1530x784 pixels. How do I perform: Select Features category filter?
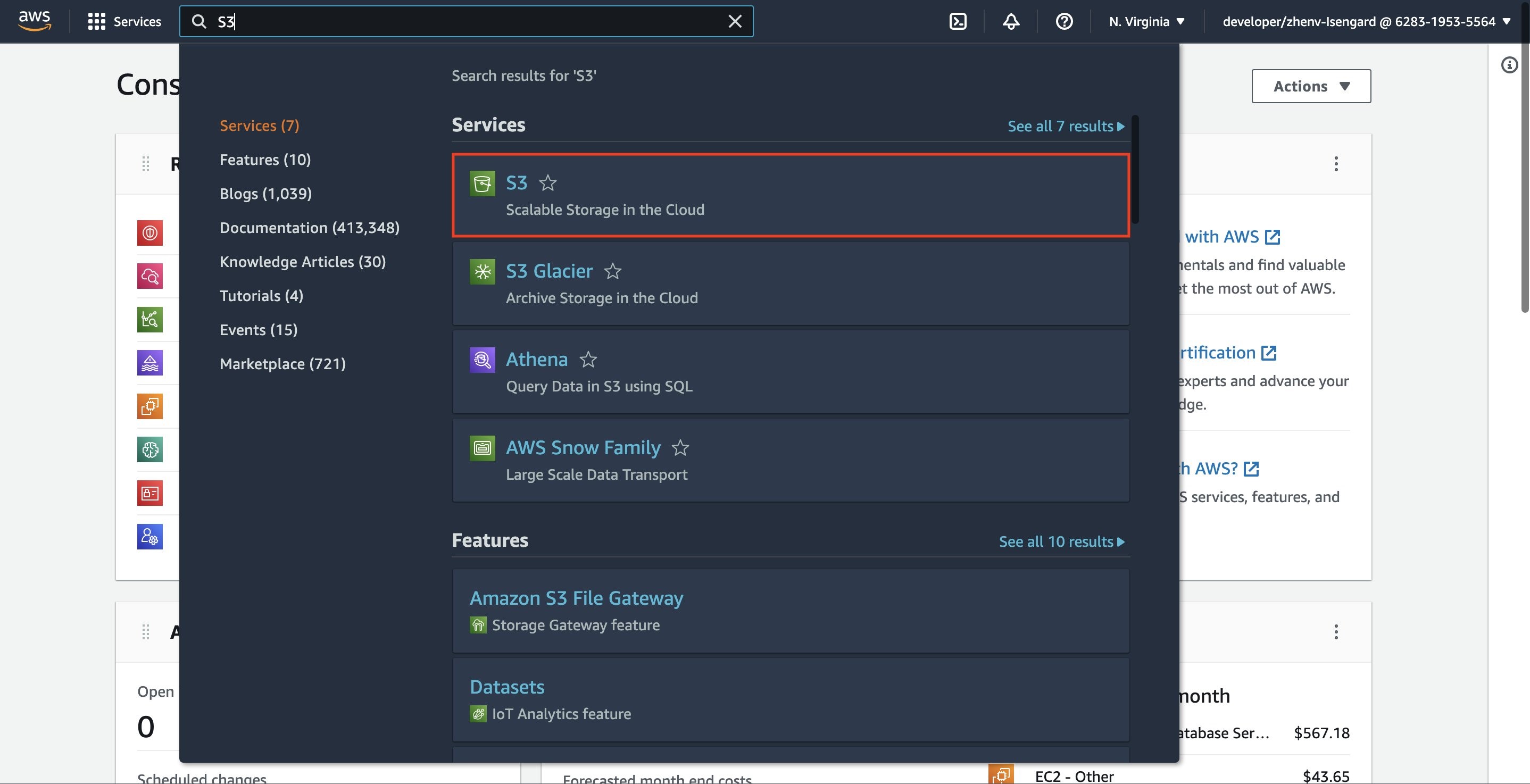(265, 159)
